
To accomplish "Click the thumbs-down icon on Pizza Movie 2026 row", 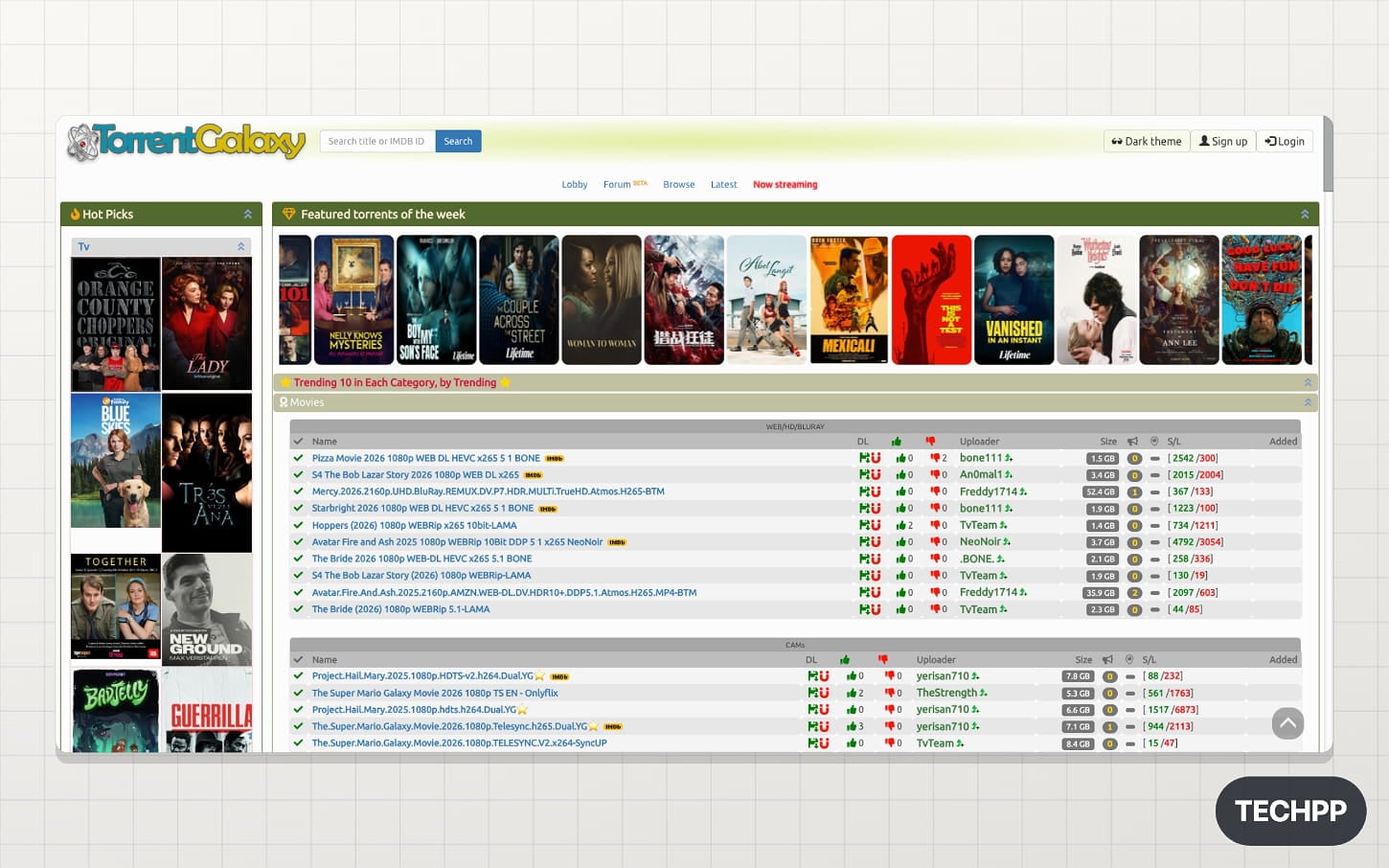I will pos(935,458).
